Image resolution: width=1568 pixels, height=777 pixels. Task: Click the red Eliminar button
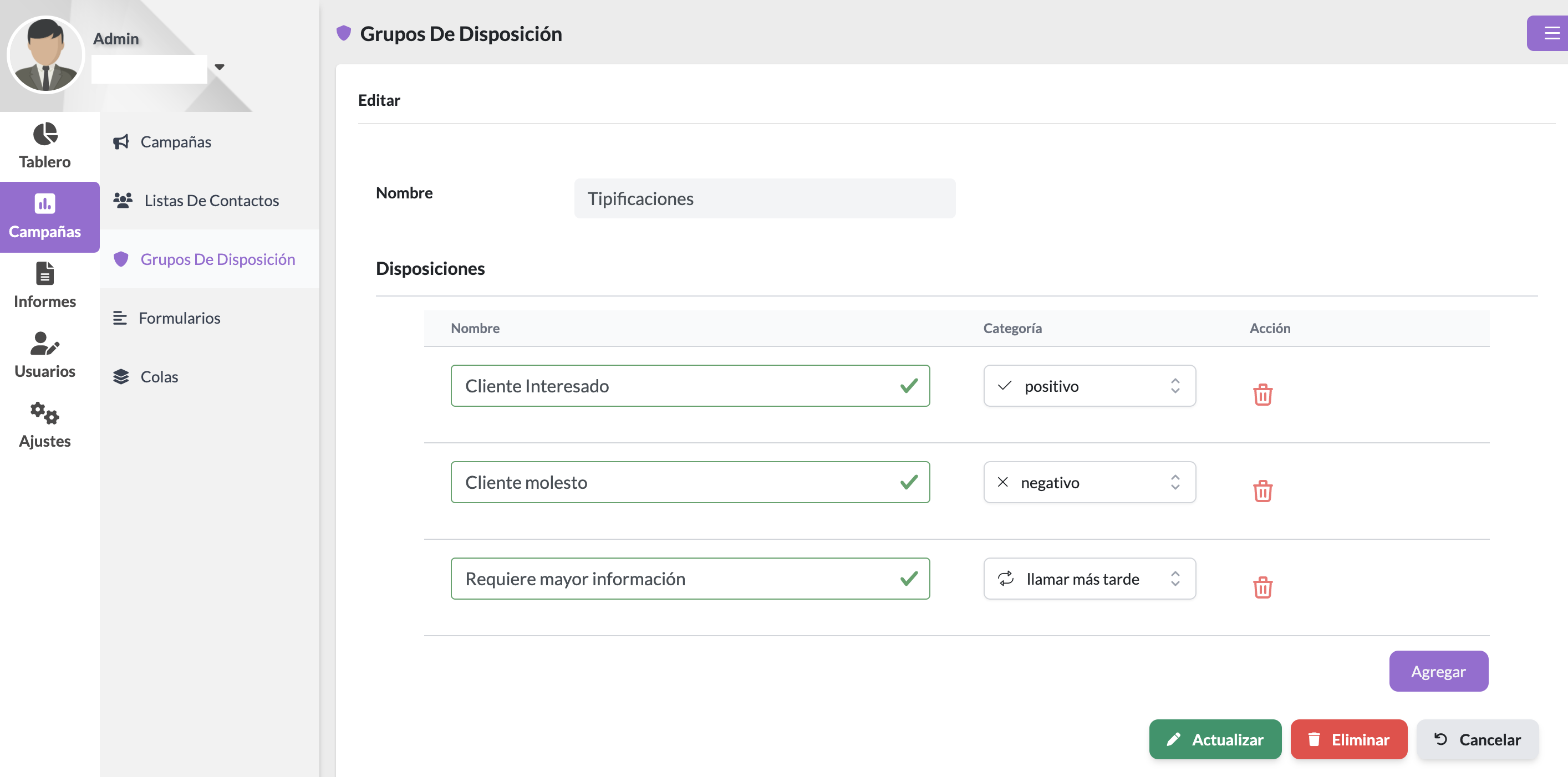pos(1348,739)
